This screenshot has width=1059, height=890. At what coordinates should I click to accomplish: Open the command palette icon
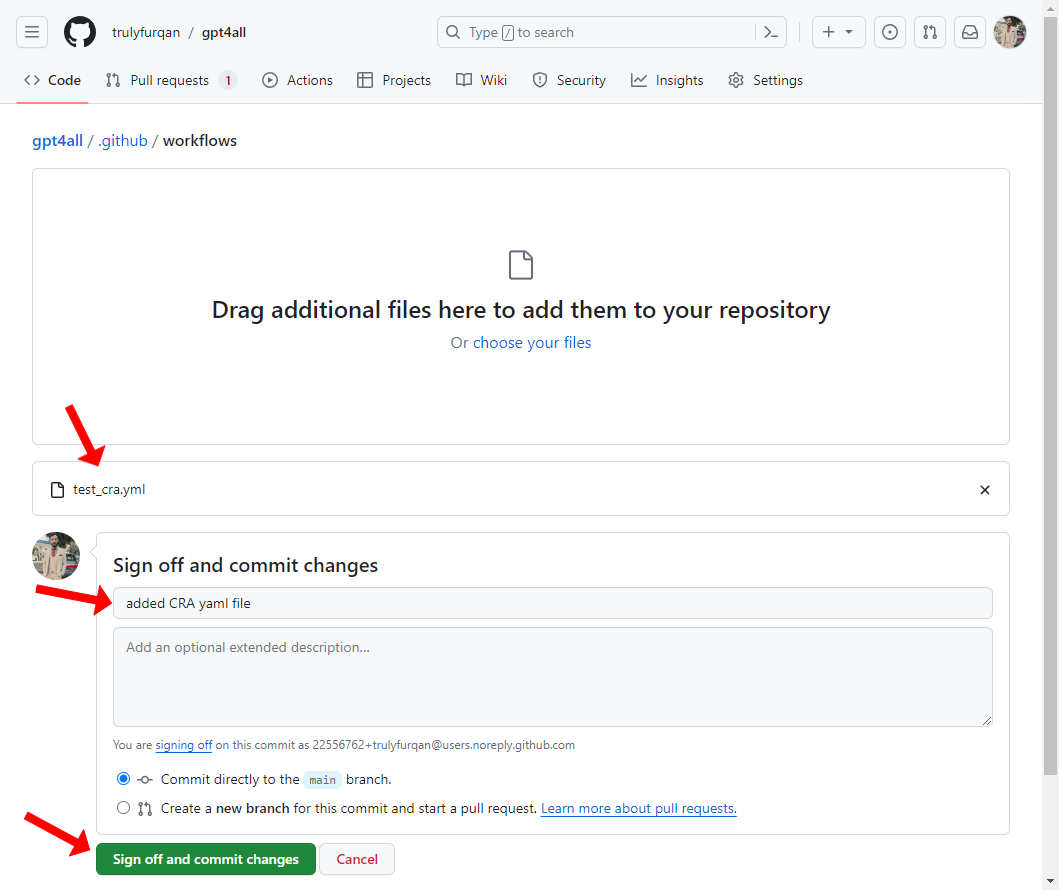[770, 32]
